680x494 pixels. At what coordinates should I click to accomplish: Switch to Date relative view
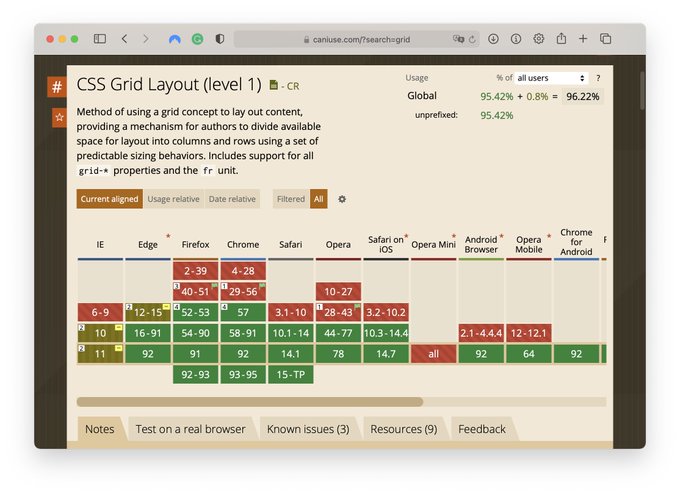click(232, 199)
